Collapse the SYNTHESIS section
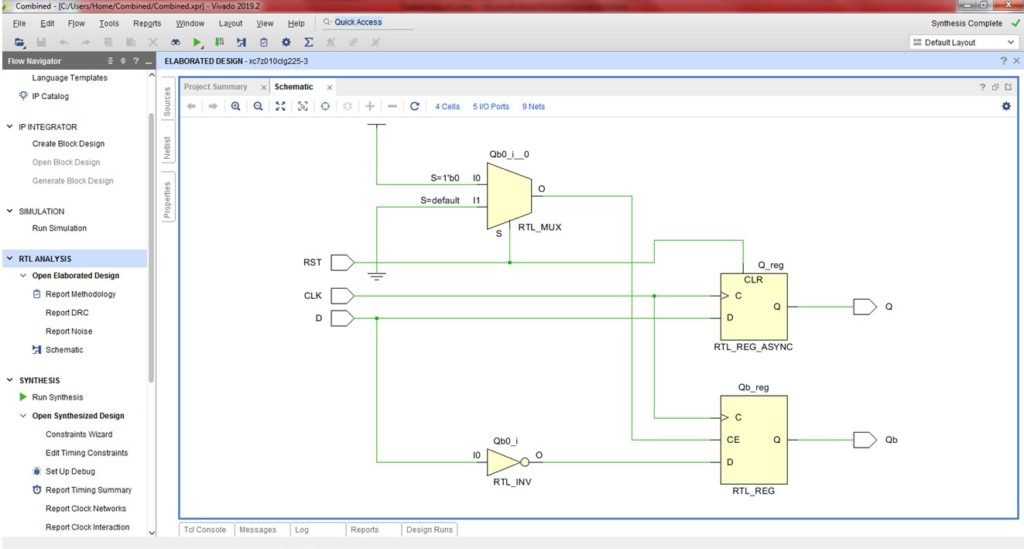 (10, 380)
